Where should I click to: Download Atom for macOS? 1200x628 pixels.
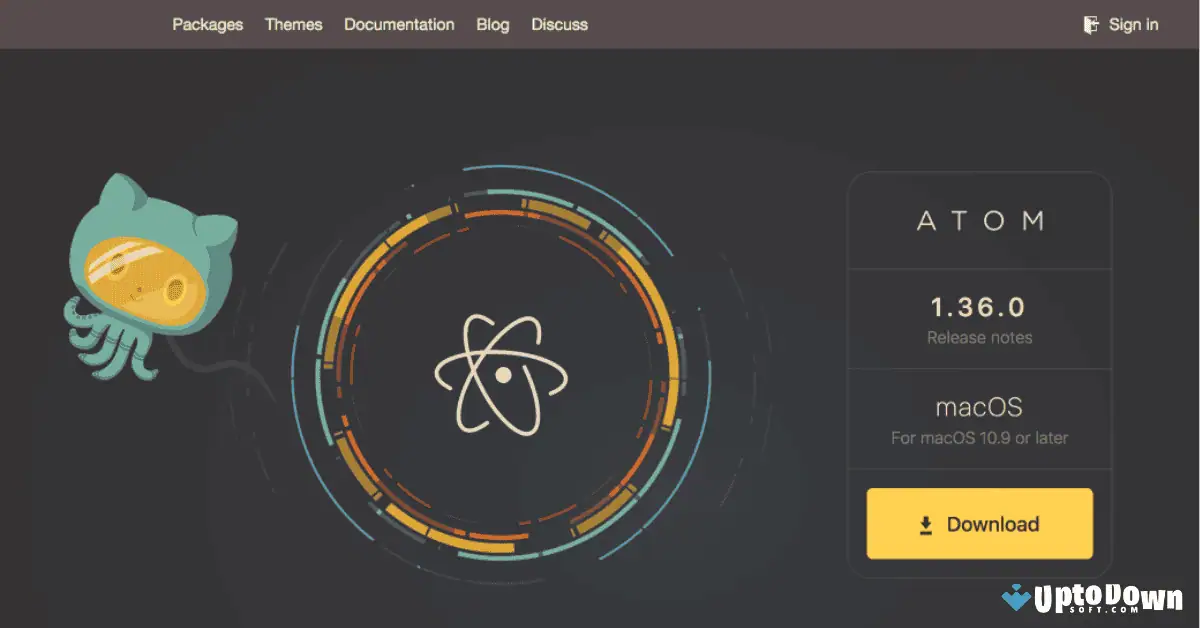978,523
